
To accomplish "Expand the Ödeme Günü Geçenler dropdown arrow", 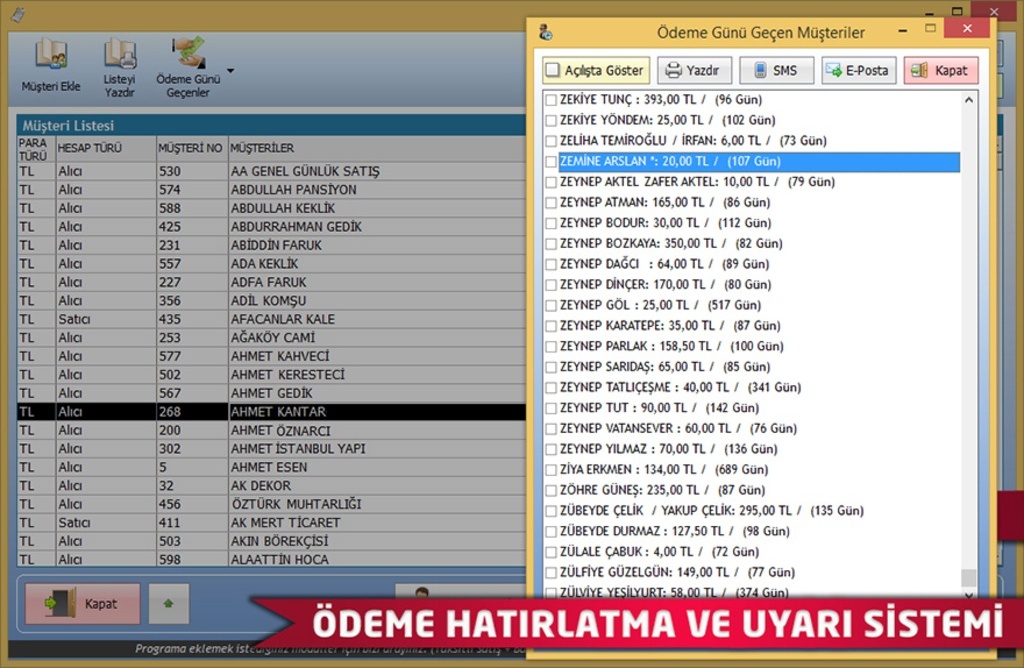I will tap(231, 71).
